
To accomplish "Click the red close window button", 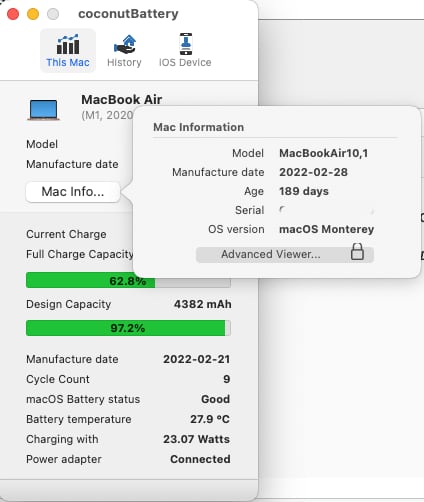I will pyautogui.click(x=13, y=14).
